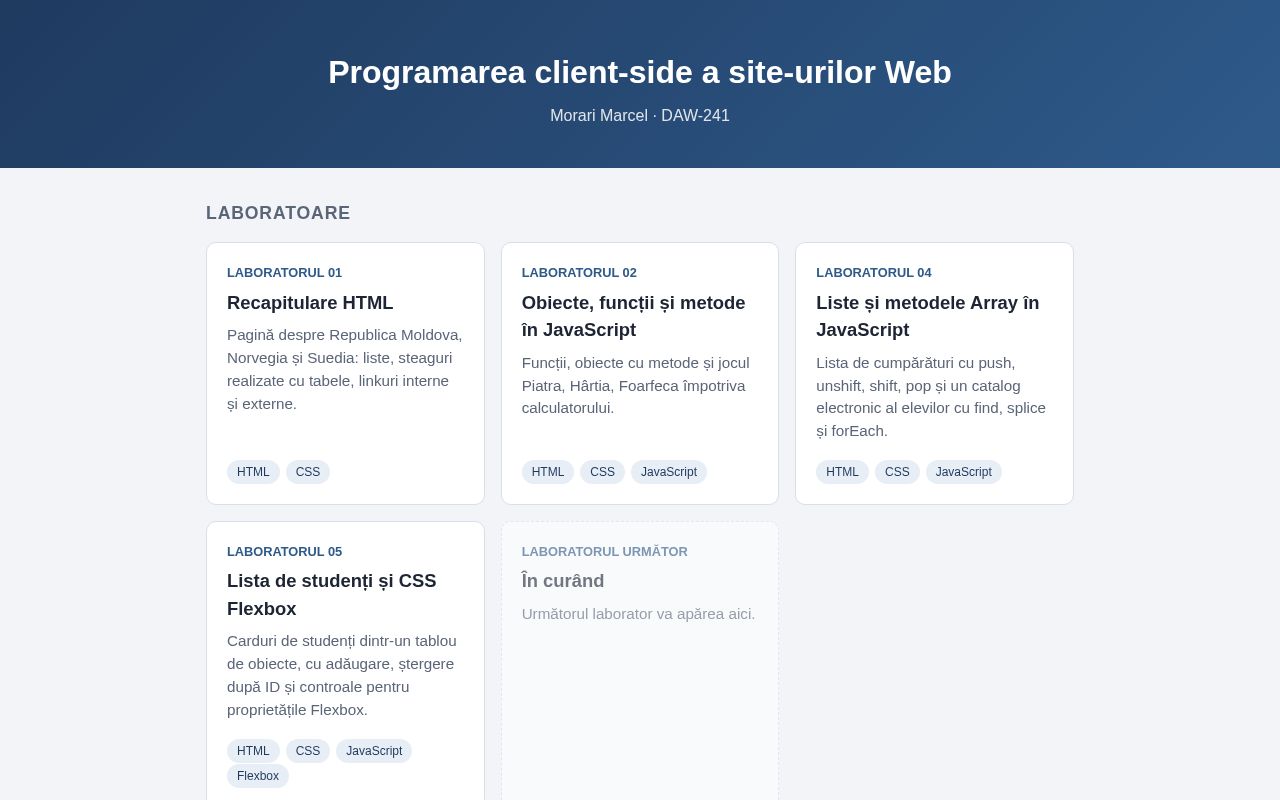This screenshot has height=800, width=1280.
Task: Open "Obiecte, funcții și metode în JavaScript" title
Action: 633,316
